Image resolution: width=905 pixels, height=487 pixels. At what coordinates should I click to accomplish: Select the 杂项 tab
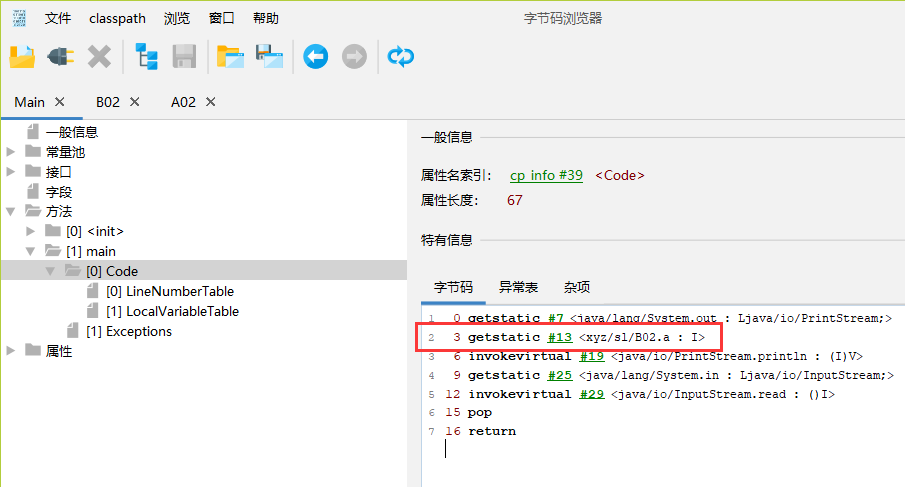[x=577, y=287]
